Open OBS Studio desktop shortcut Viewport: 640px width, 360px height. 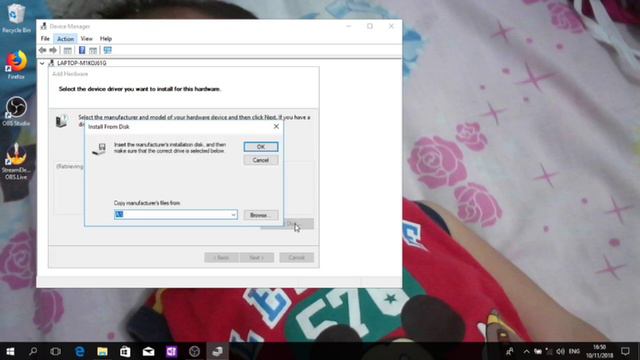(16, 111)
